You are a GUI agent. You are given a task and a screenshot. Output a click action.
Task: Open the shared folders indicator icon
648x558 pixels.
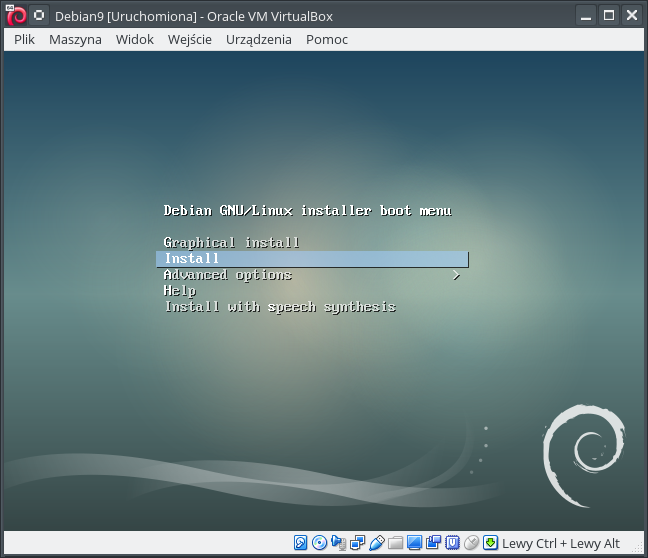[396, 543]
